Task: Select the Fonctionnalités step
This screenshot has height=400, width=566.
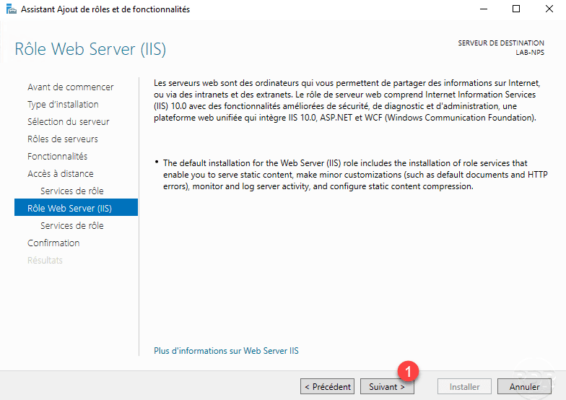Action: 57,156
